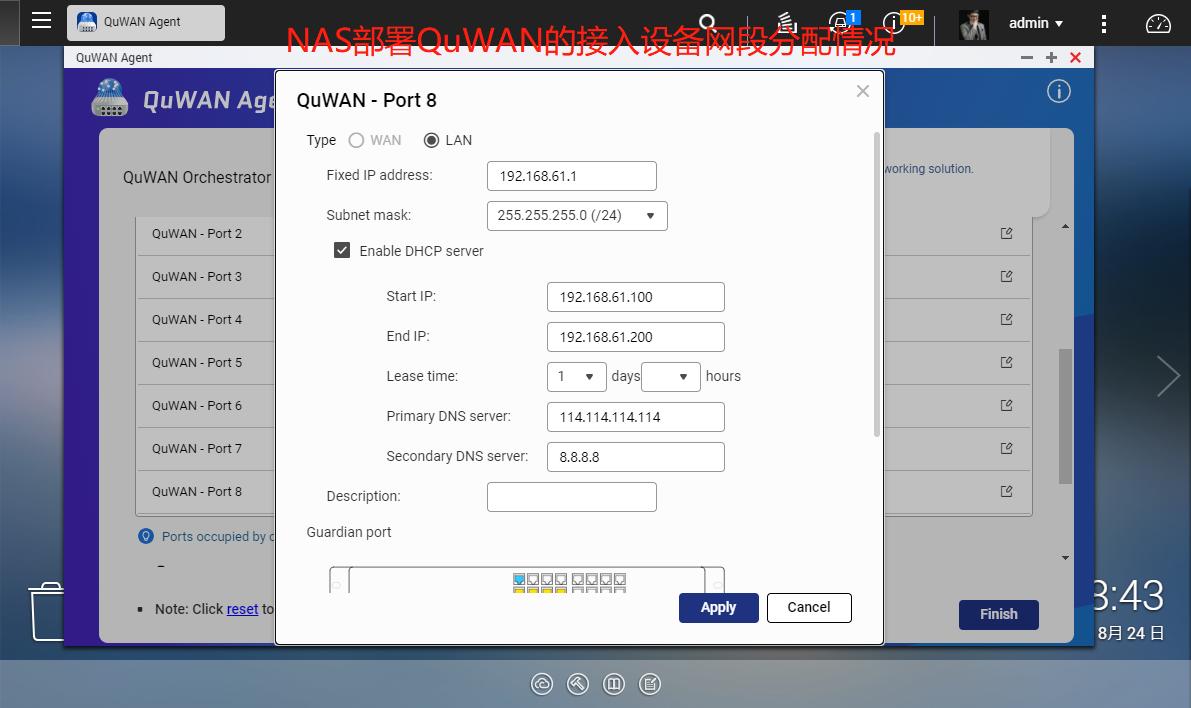1191x708 pixels.
Task: Click the reset link in the note
Action: (242, 609)
